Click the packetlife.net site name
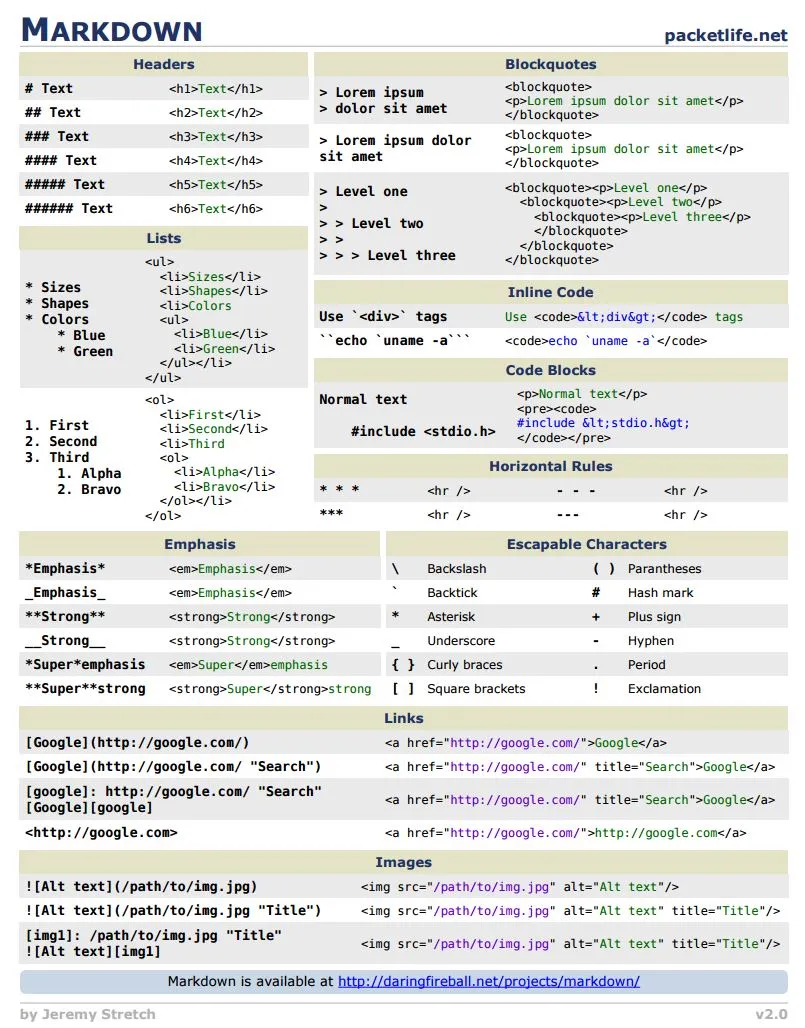 coord(726,35)
